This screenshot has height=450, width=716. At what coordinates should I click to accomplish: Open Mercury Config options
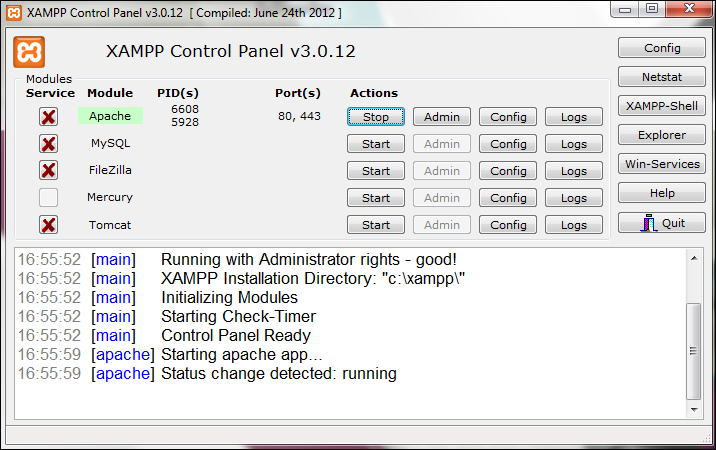coord(508,198)
